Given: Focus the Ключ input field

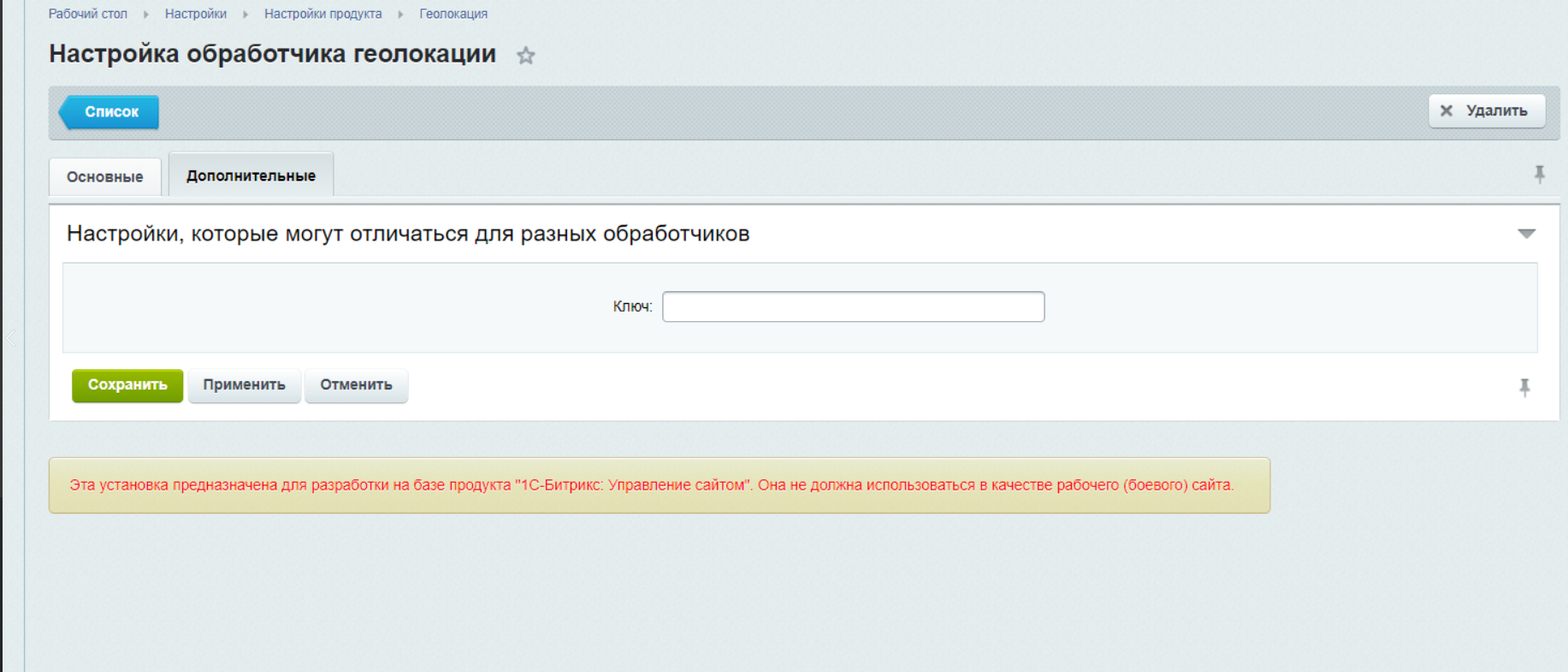Looking at the screenshot, I should 853,306.
